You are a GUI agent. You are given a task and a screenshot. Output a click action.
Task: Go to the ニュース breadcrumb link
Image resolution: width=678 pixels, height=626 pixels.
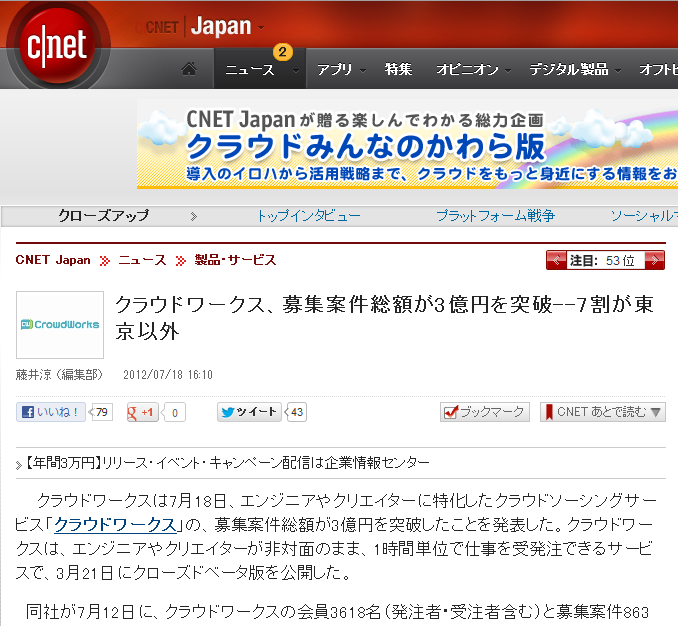[142, 260]
